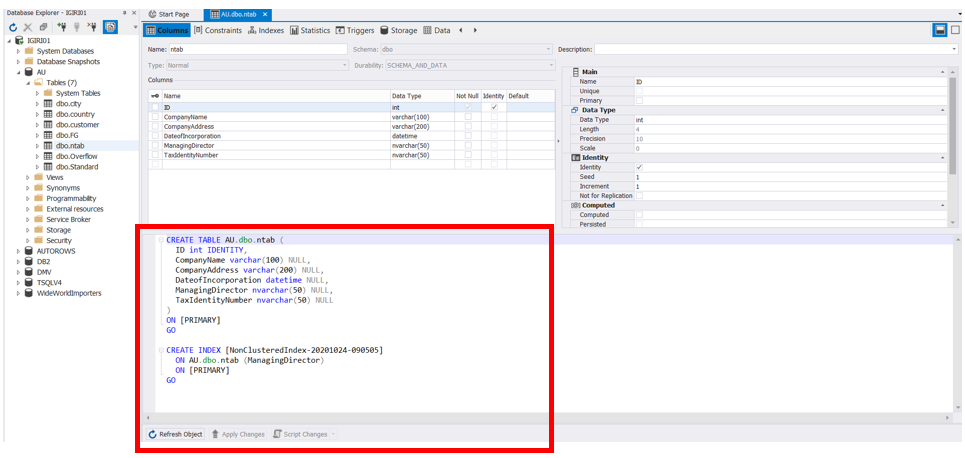Collapse the Identity properties section
This screenshot has height=458, width=965.
click(x=942, y=158)
